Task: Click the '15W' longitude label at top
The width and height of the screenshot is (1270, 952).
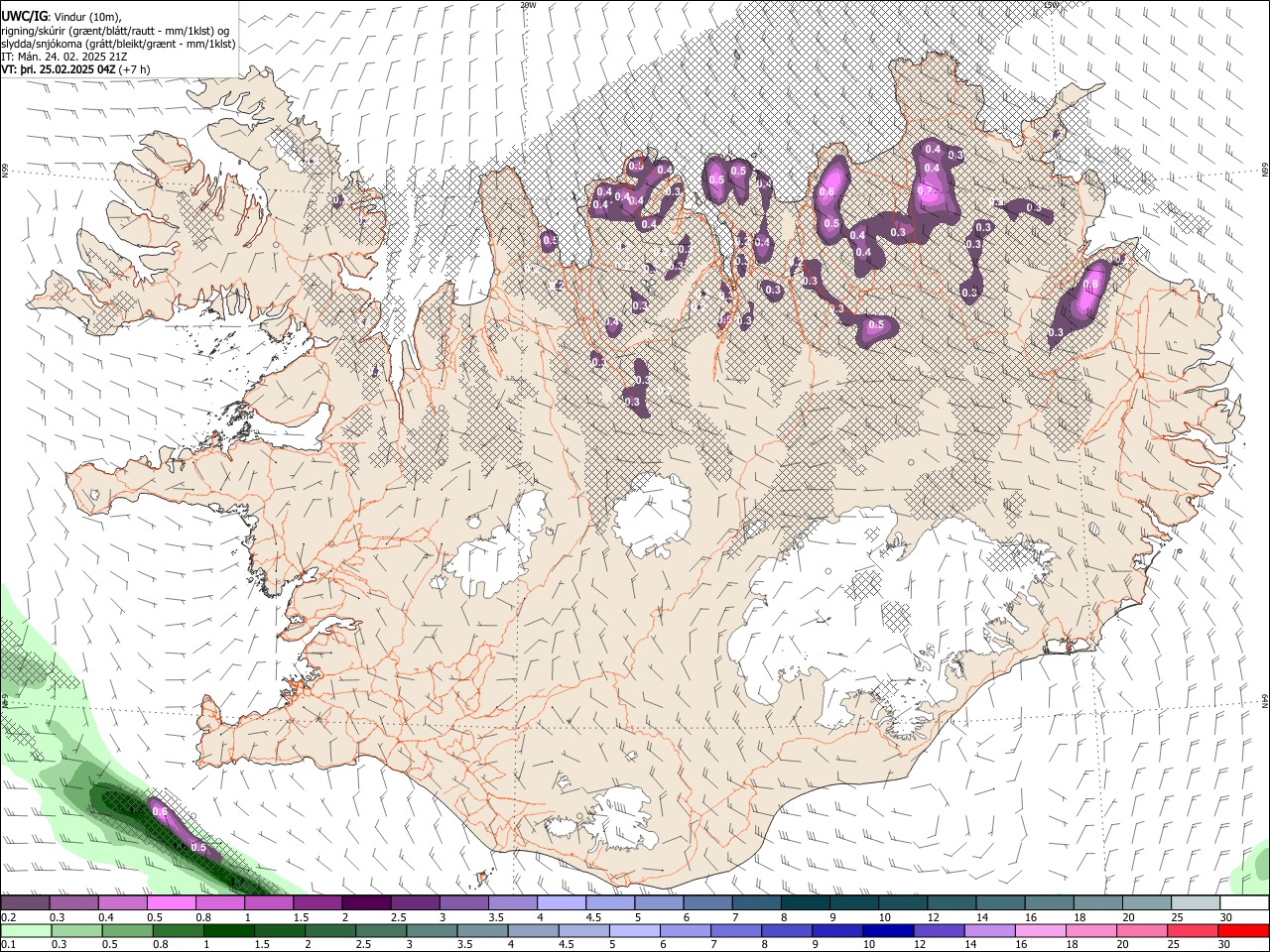Action: pos(1053,5)
